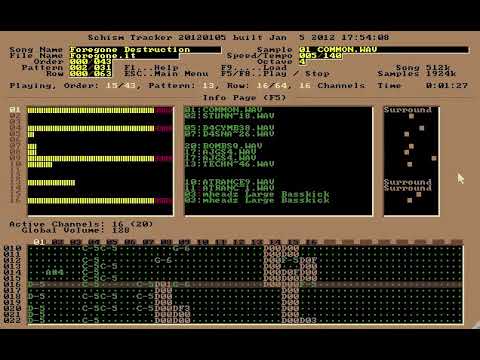The height and width of the screenshot is (360, 480).
Task: Click the Octave value 4
Action: coord(302,62)
